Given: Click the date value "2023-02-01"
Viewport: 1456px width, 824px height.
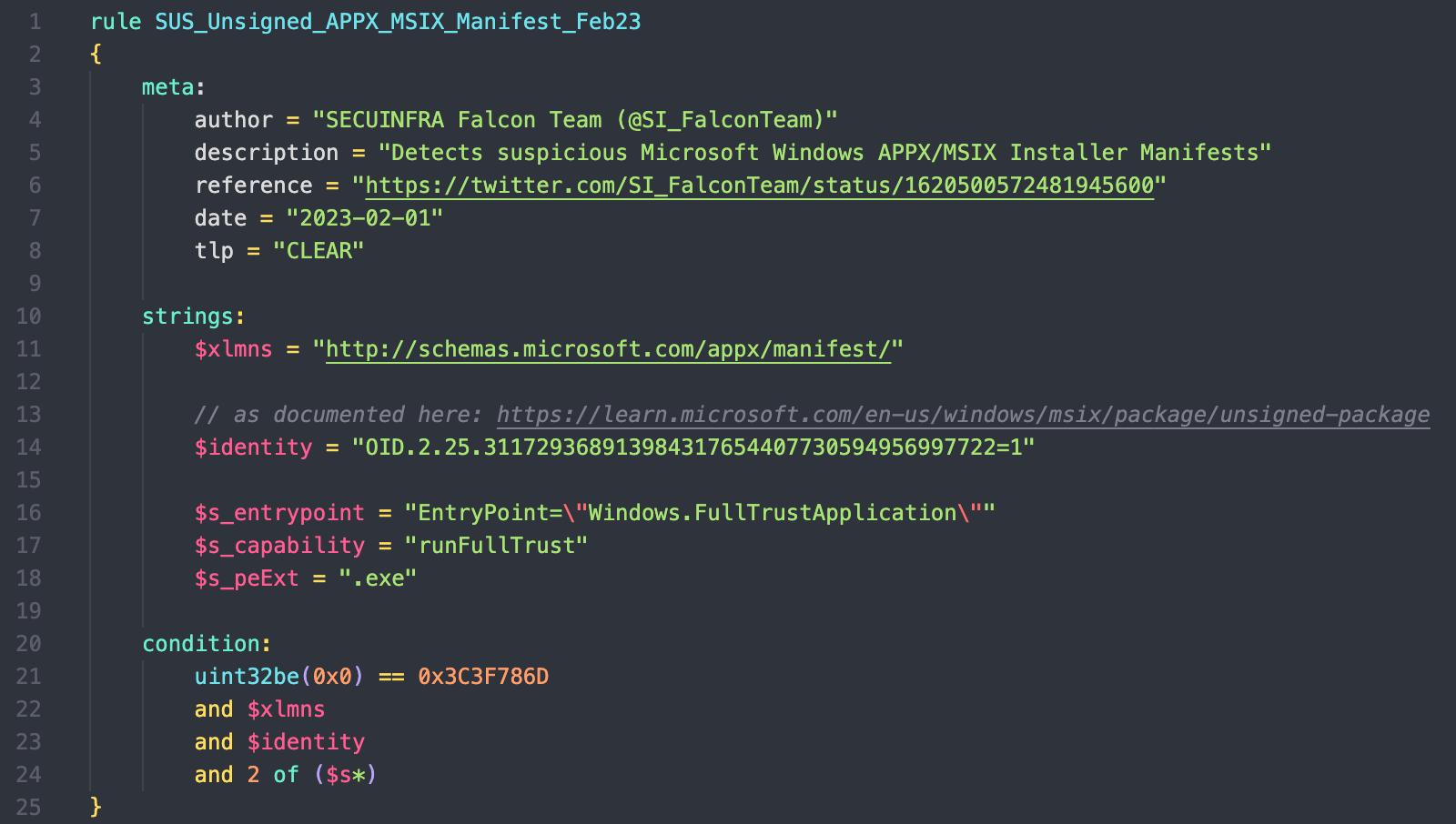Looking at the screenshot, I should coord(364,218).
